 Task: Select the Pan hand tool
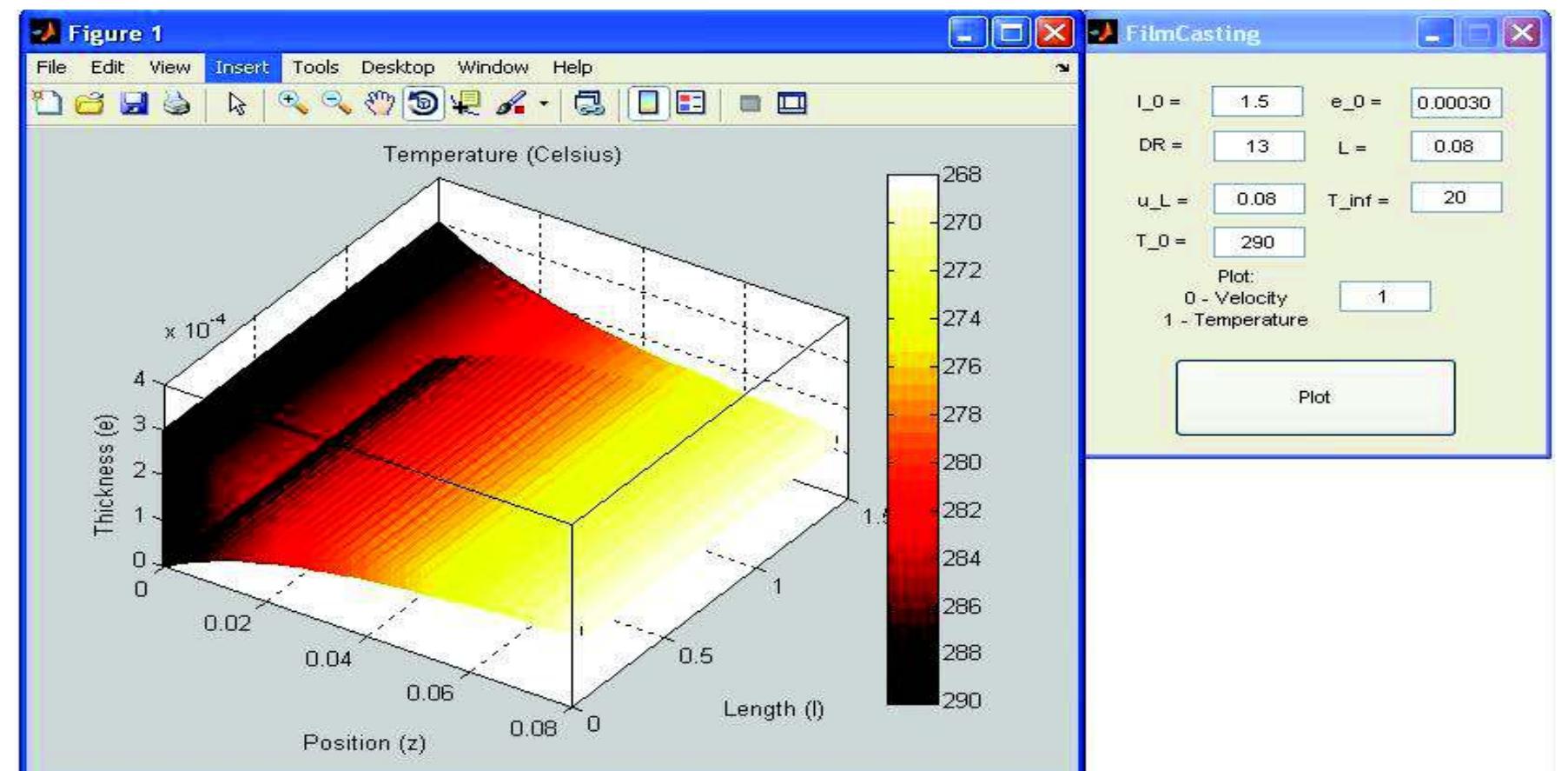[x=379, y=103]
